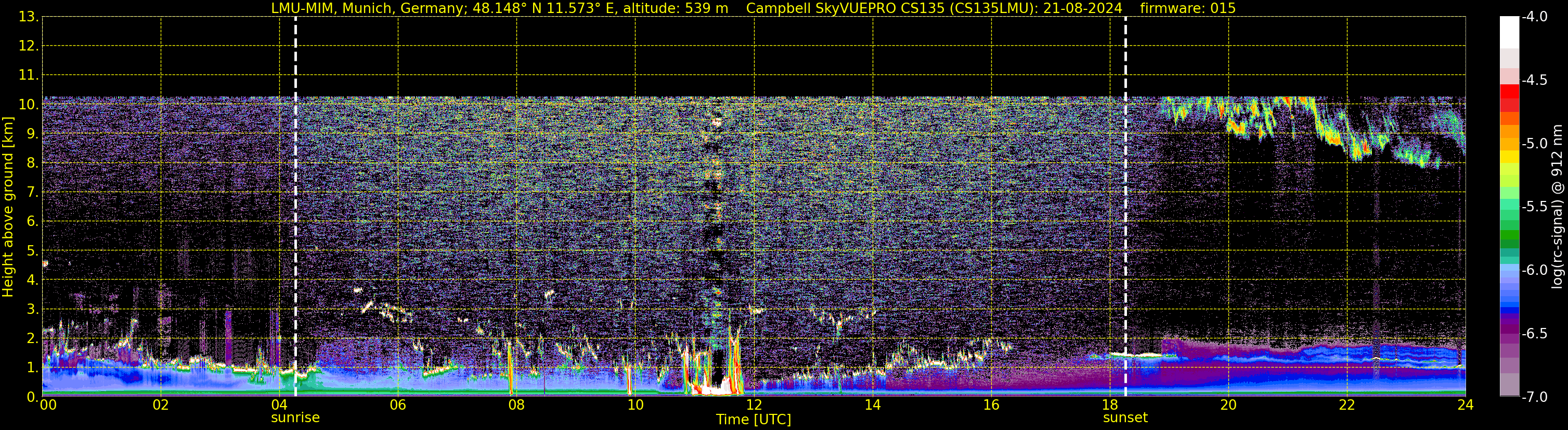Click the x-axis tick label 14
The image size is (1568, 430).
(x=872, y=404)
